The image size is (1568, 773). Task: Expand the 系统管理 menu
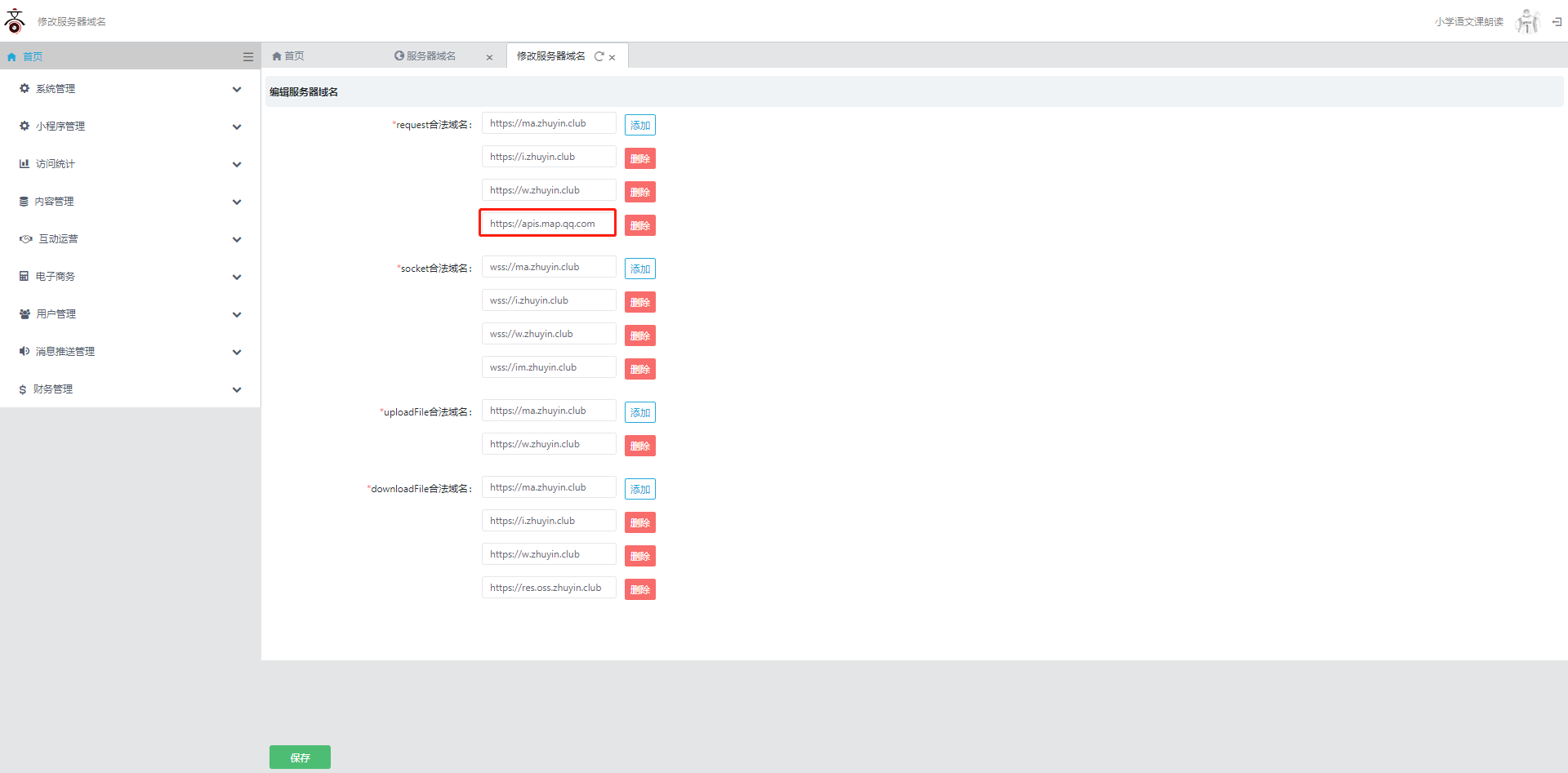tap(131, 89)
